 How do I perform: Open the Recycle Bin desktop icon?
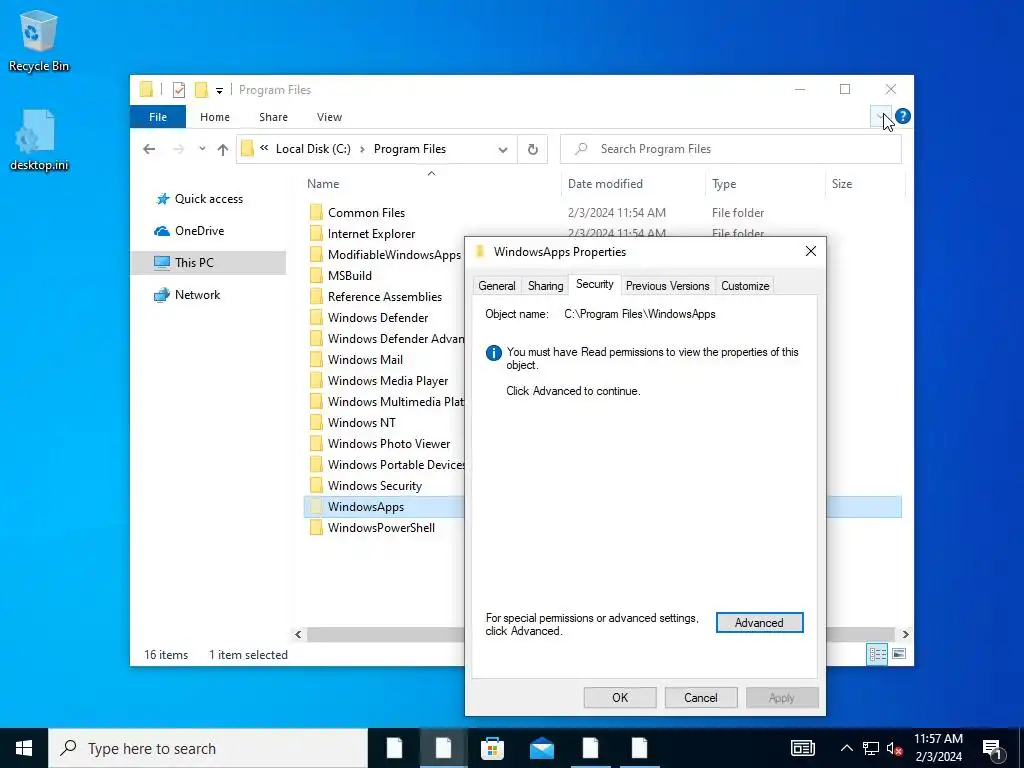(39, 40)
